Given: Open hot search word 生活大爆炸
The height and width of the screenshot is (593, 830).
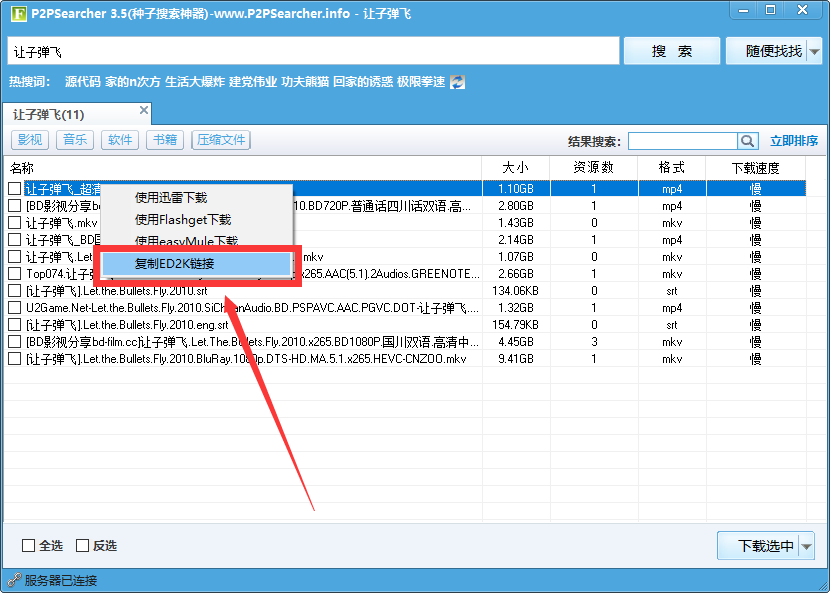Looking at the screenshot, I should pos(195,82).
